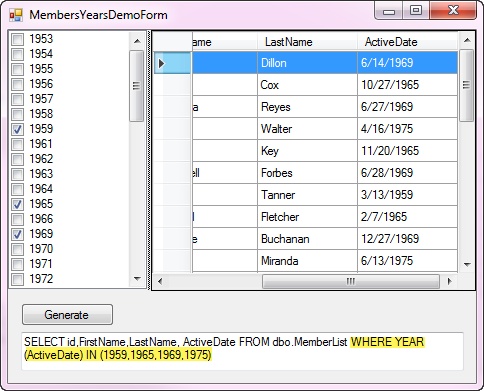
Task: Uncheck the 1969 year checkbox
Action: click(18, 234)
